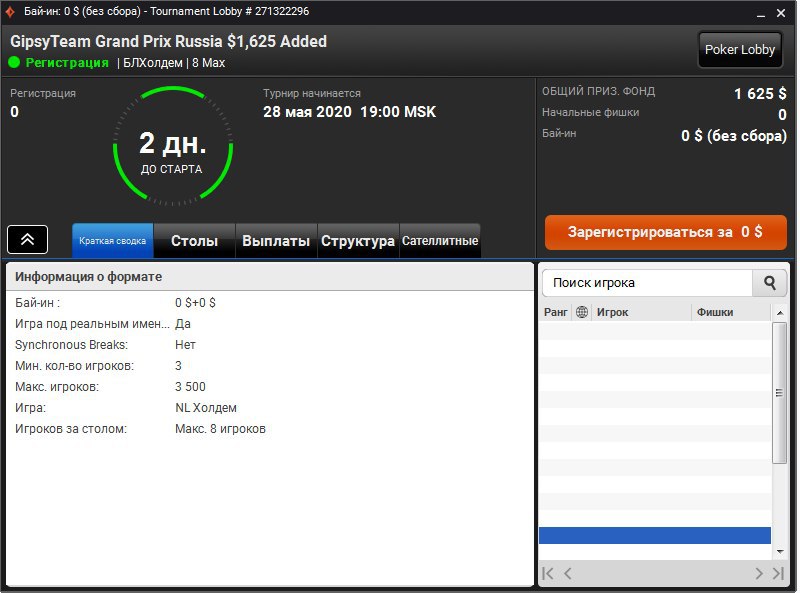Screen dimensions: 800x593
Task: Click the Турнир начинается label
Action: click(312, 93)
